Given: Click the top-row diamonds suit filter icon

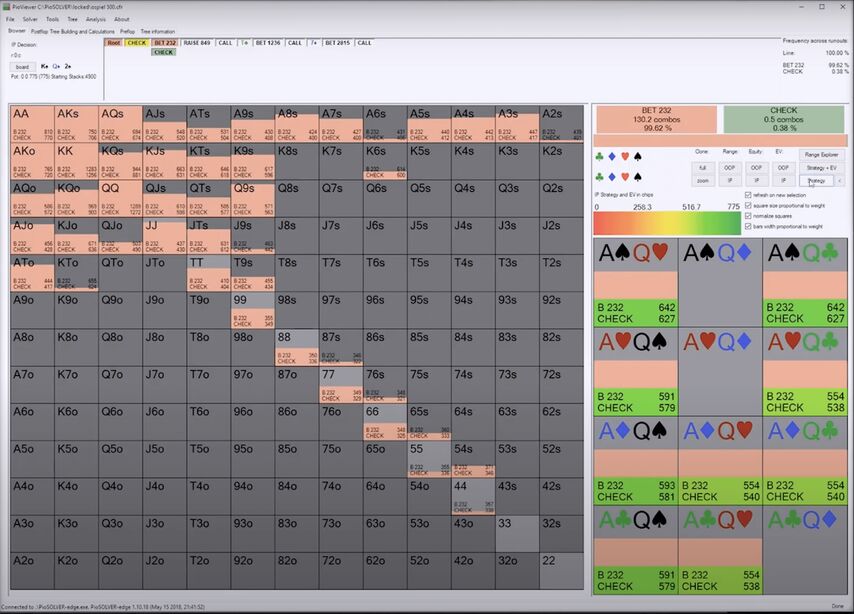Looking at the screenshot, I should 612,157.
